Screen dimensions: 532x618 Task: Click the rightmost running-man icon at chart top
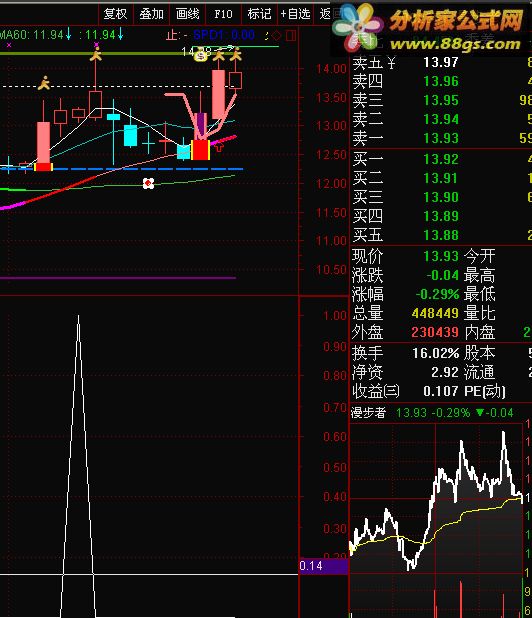(x=235, y=54)
